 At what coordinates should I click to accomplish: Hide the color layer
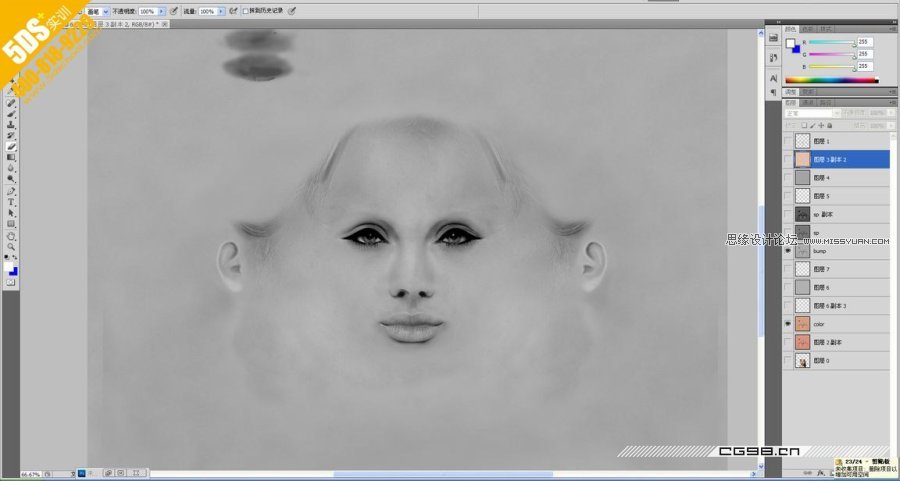point(787,324)
